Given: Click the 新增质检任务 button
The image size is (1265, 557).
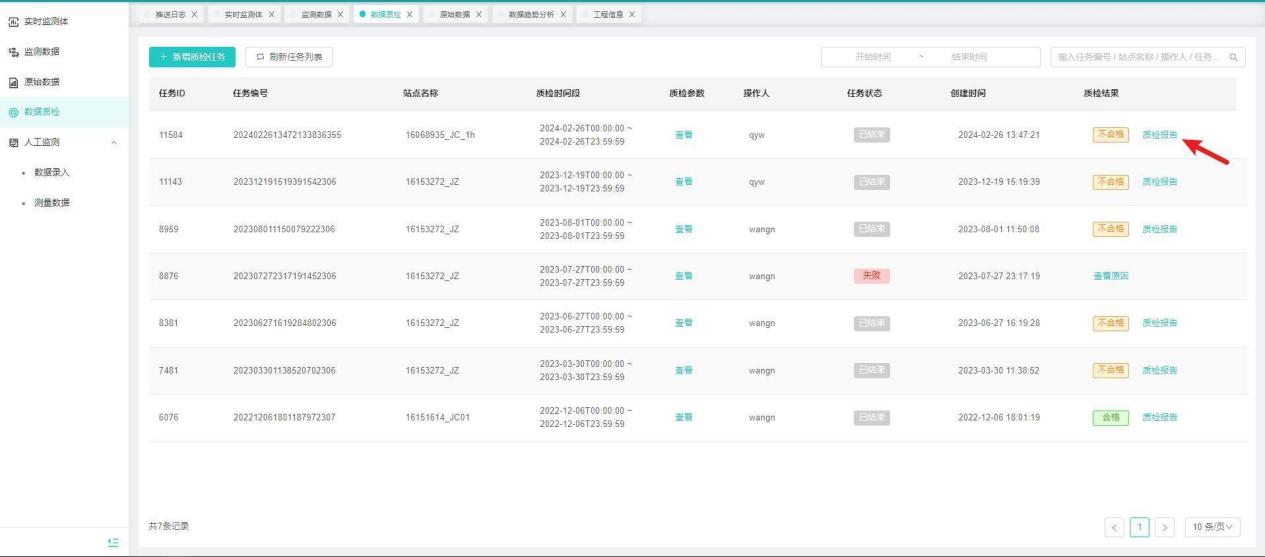Looking at the screenshot, I should click(x=192, y=58).
